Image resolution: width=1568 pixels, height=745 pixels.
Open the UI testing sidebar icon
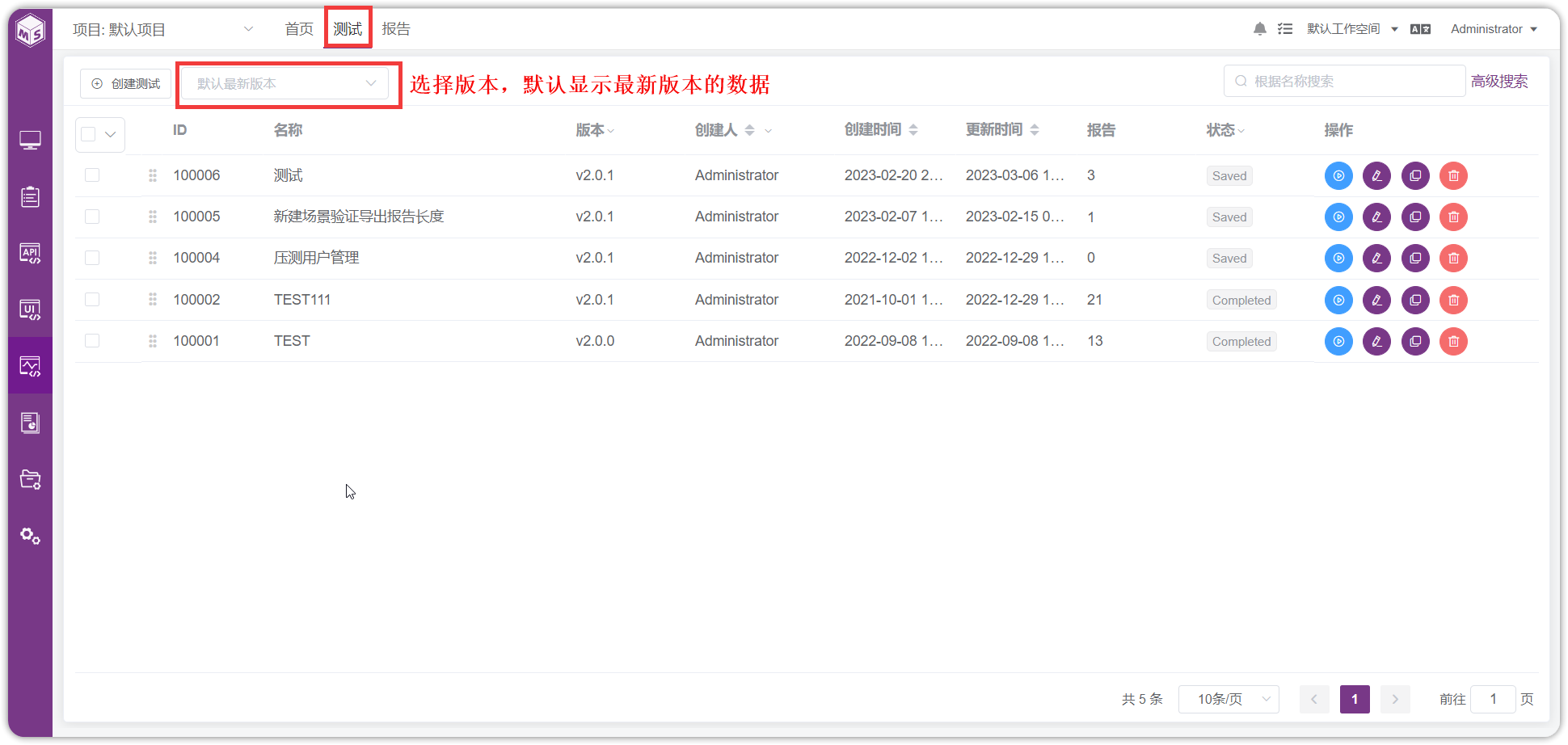pos(30,309)
